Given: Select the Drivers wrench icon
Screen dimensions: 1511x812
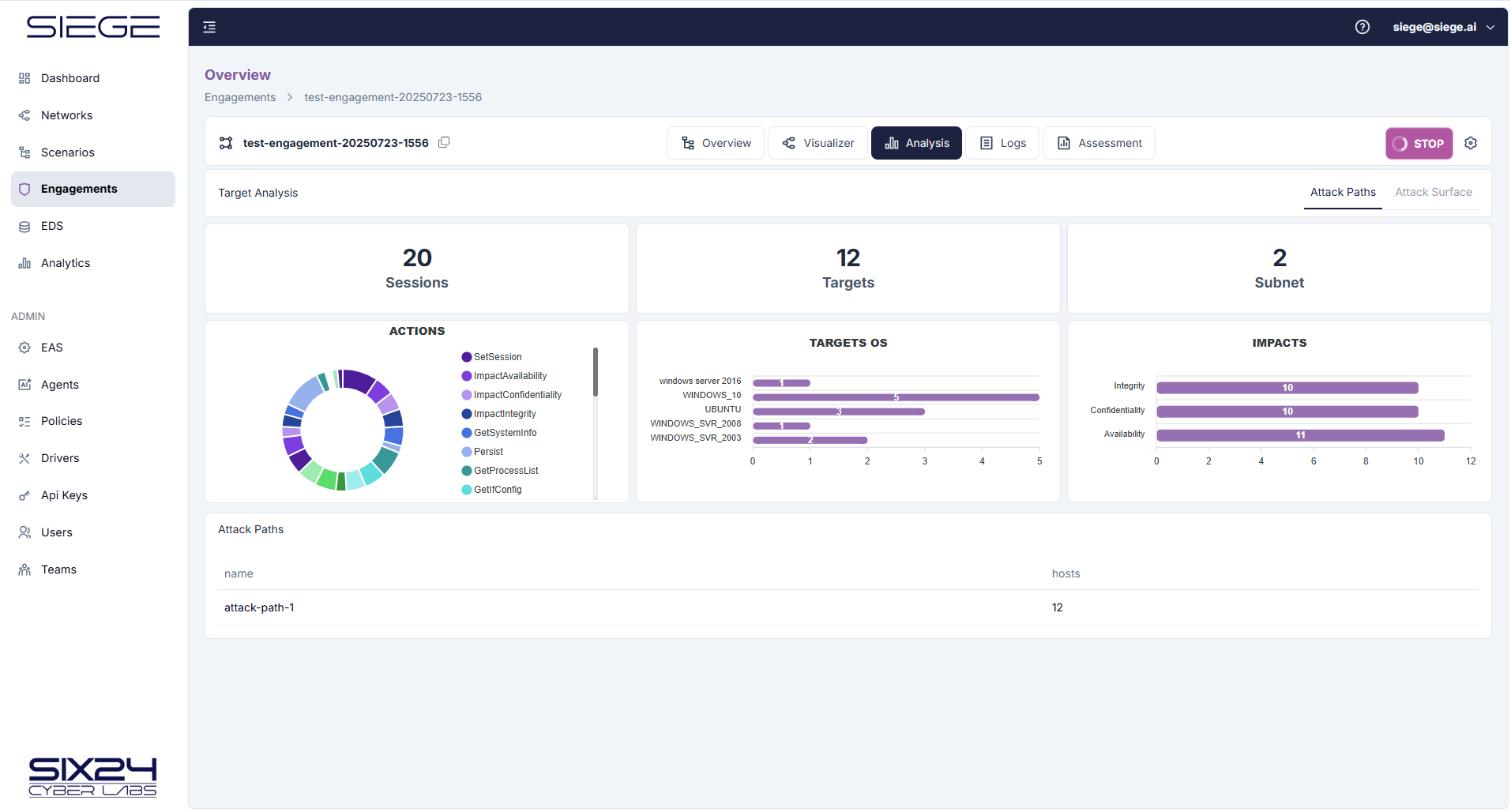Looking at the screenshot, I should click(x=24, y=457).
